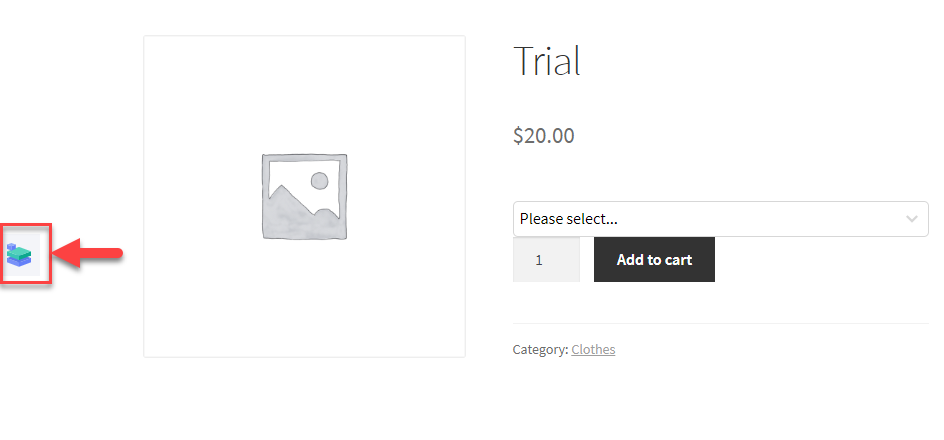
Task: Click the "Please select..." text
Action: [568, 219]
